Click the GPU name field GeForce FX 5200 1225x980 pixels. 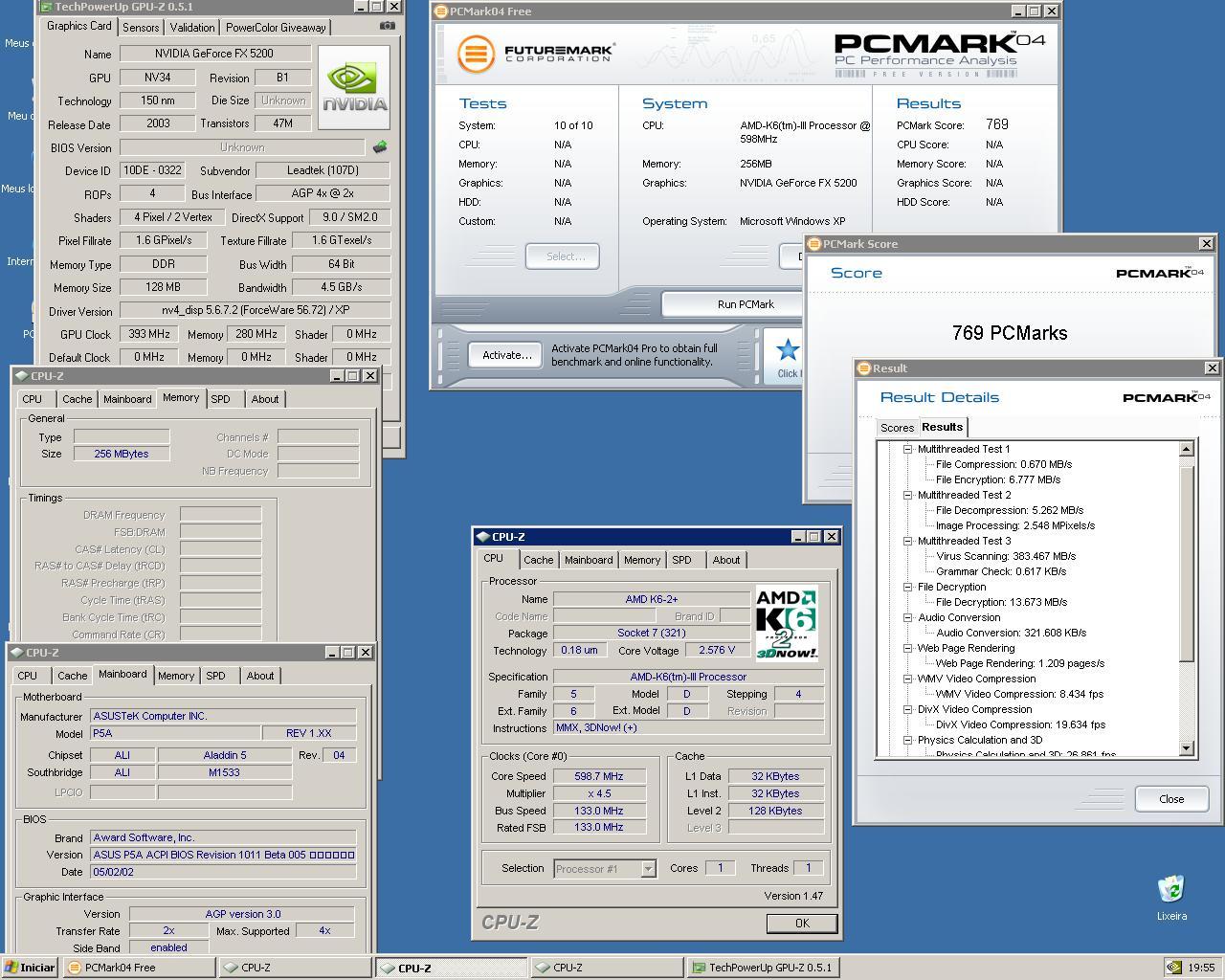214,54
